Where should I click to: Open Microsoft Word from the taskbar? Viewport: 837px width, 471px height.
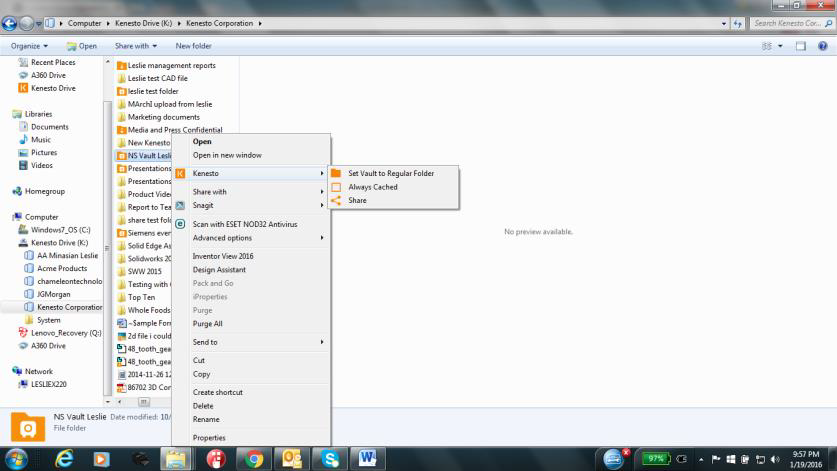click(x=367, y=459)
